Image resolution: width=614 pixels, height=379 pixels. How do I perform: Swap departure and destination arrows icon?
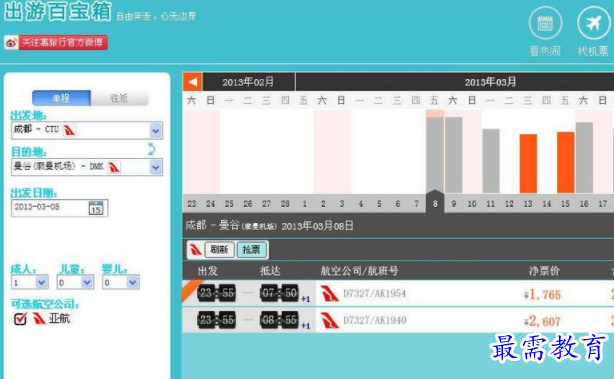[x=151, y=149]
